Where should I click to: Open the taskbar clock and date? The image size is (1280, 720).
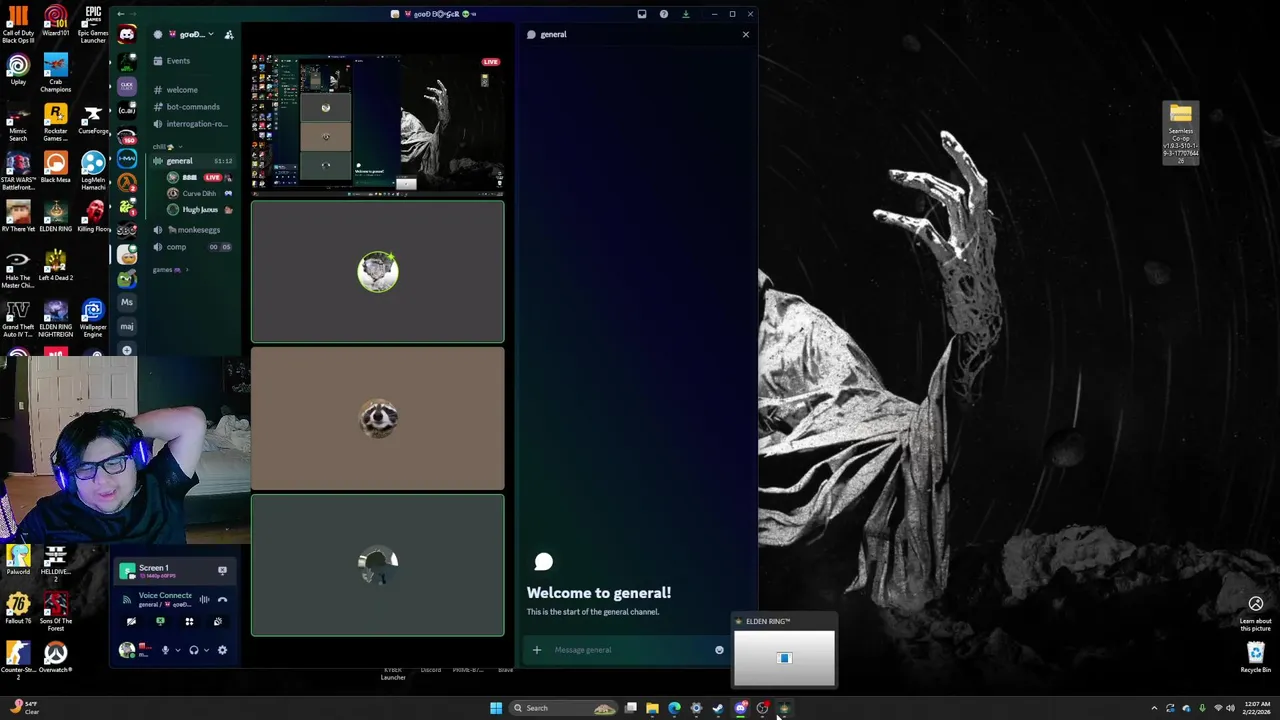1257,708
